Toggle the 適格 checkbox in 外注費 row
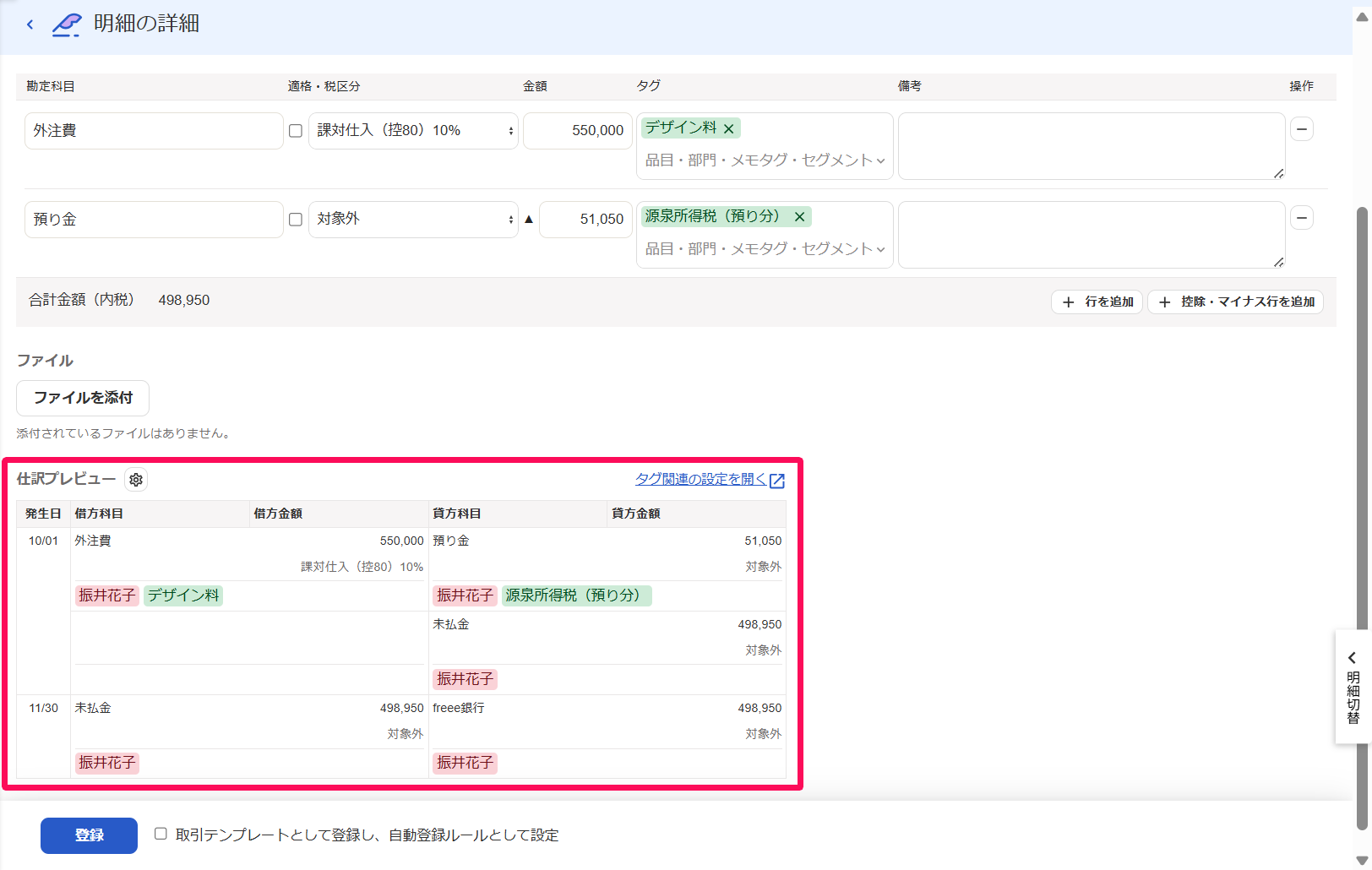 tap(296, 131)
